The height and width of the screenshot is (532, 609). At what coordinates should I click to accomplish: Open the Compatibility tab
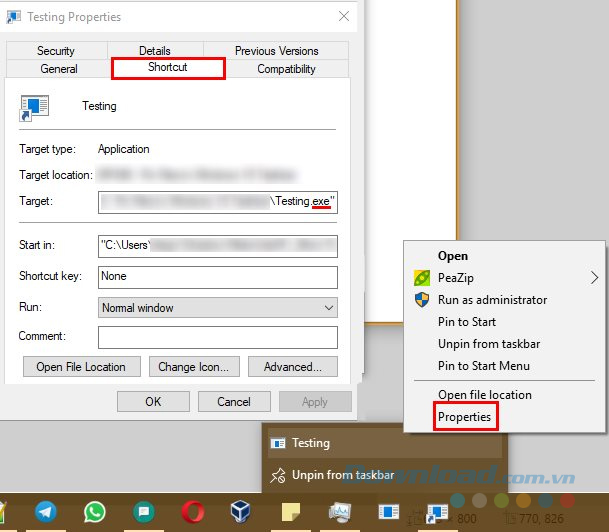[286, 69]
